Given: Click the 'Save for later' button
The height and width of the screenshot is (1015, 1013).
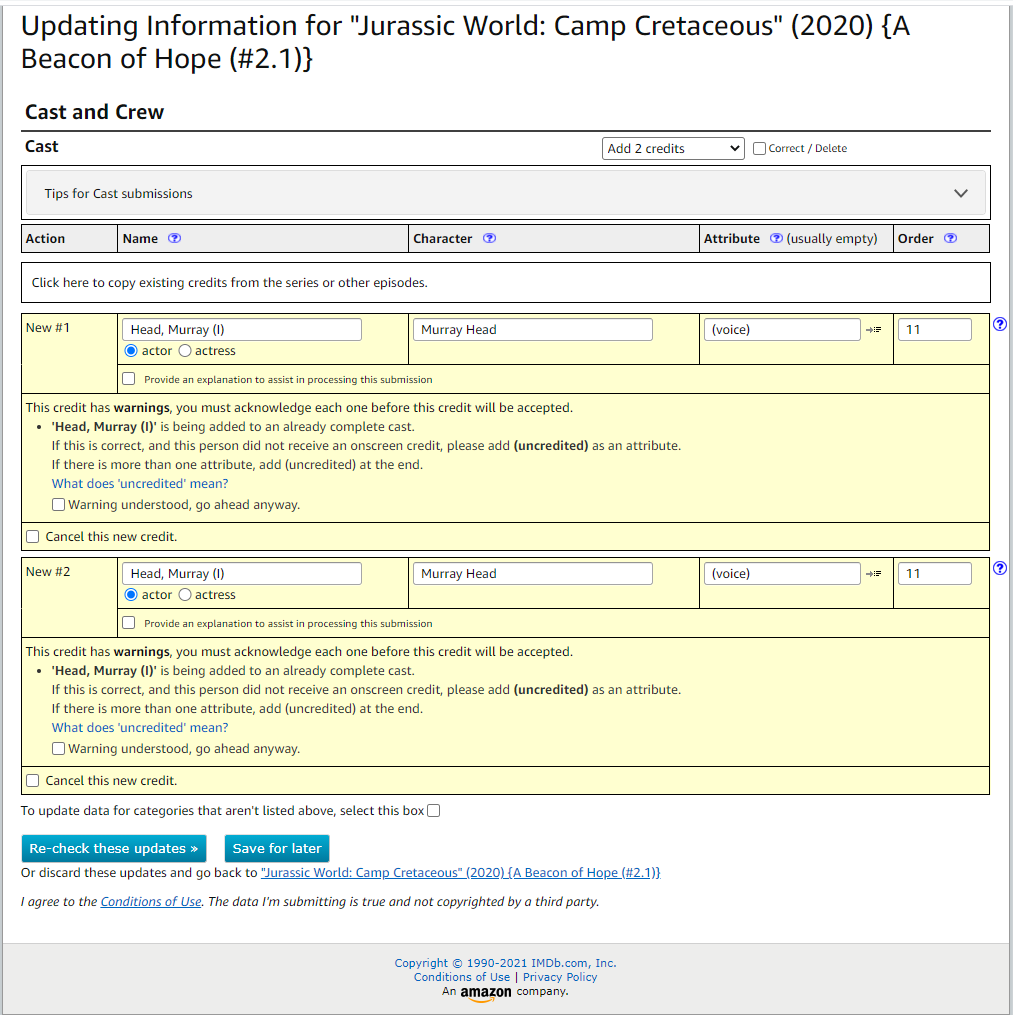Looking at the screenshot, I should click(277, 849).
